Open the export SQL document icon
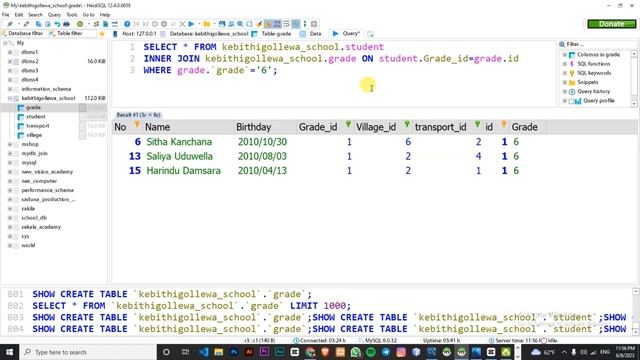 (105, 24)
